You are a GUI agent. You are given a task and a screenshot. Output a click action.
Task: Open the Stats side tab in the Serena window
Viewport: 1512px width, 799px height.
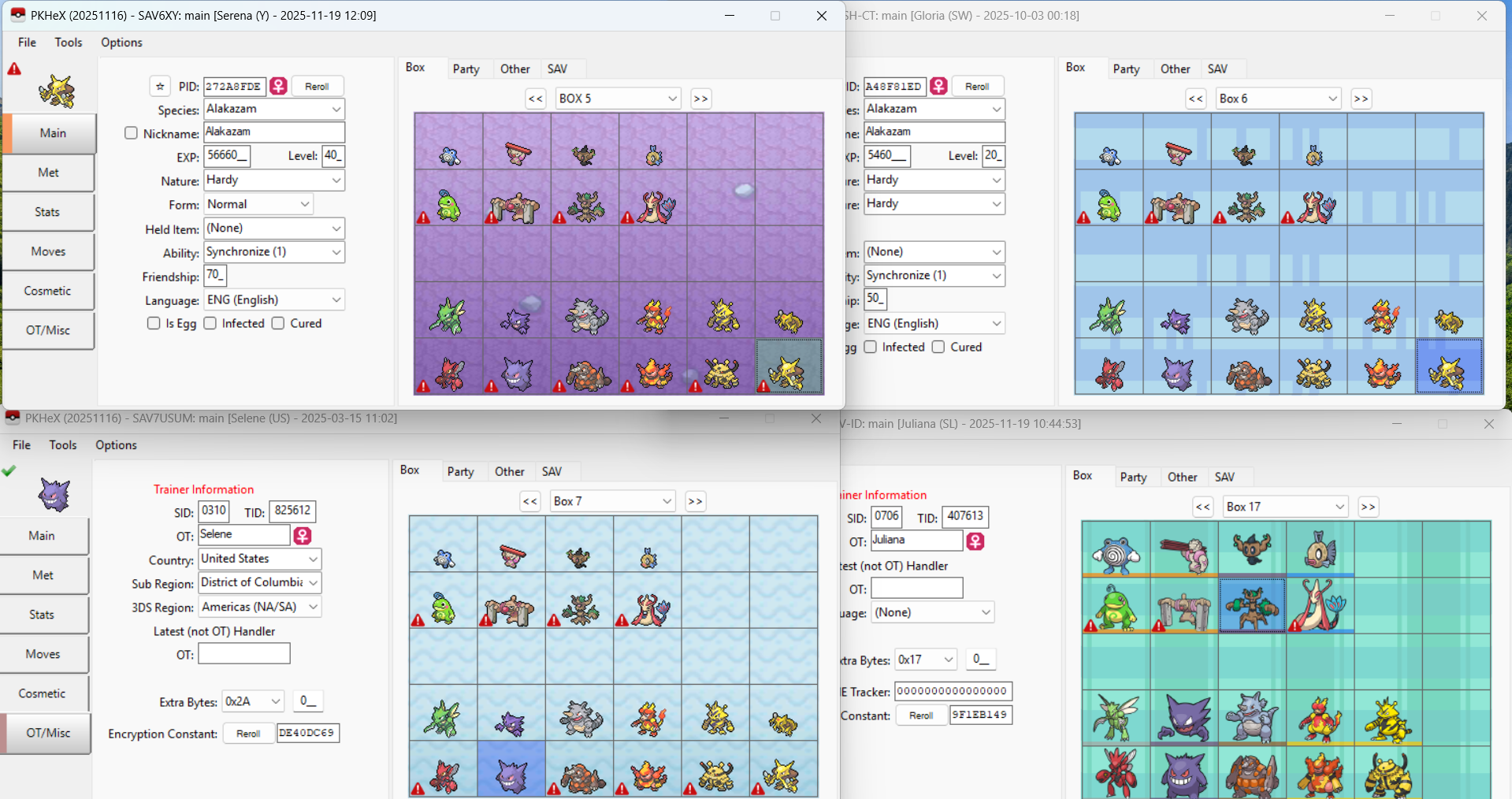coord(48,212)
